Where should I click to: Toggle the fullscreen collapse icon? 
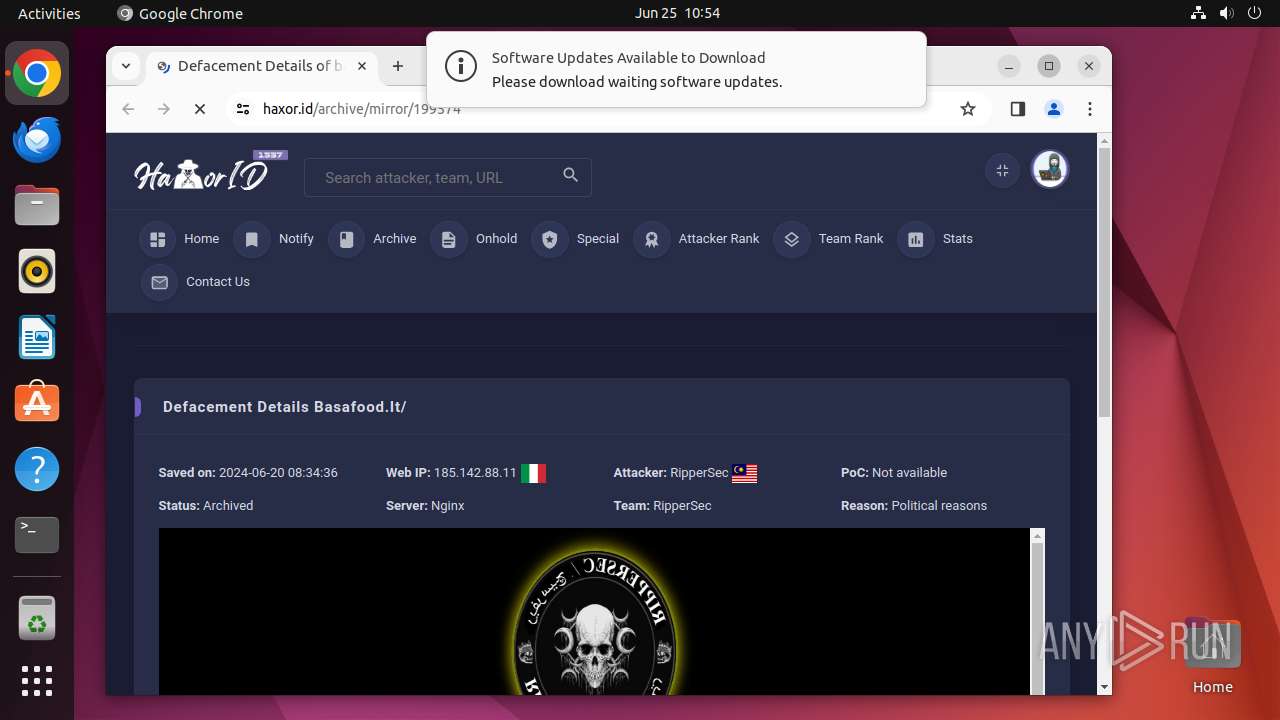[x=1002, y=170]
